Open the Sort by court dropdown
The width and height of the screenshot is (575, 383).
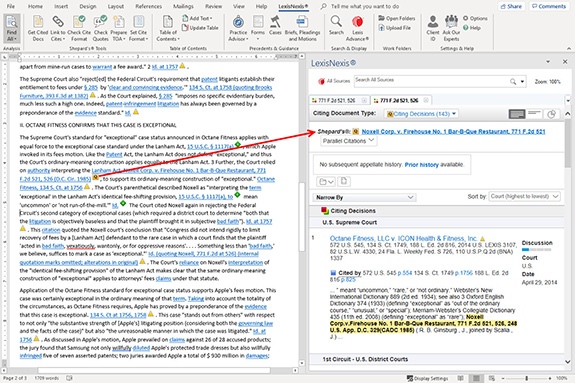(524, 196)
